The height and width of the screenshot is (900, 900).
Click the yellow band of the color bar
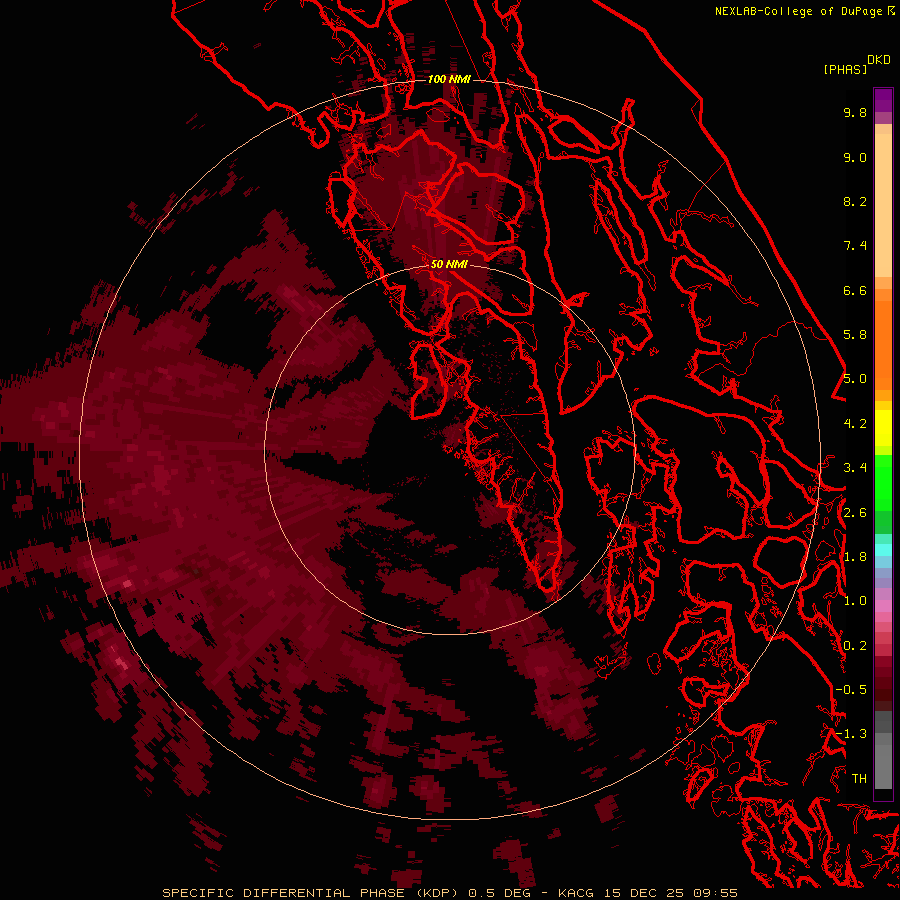click(x=883, y=428)
